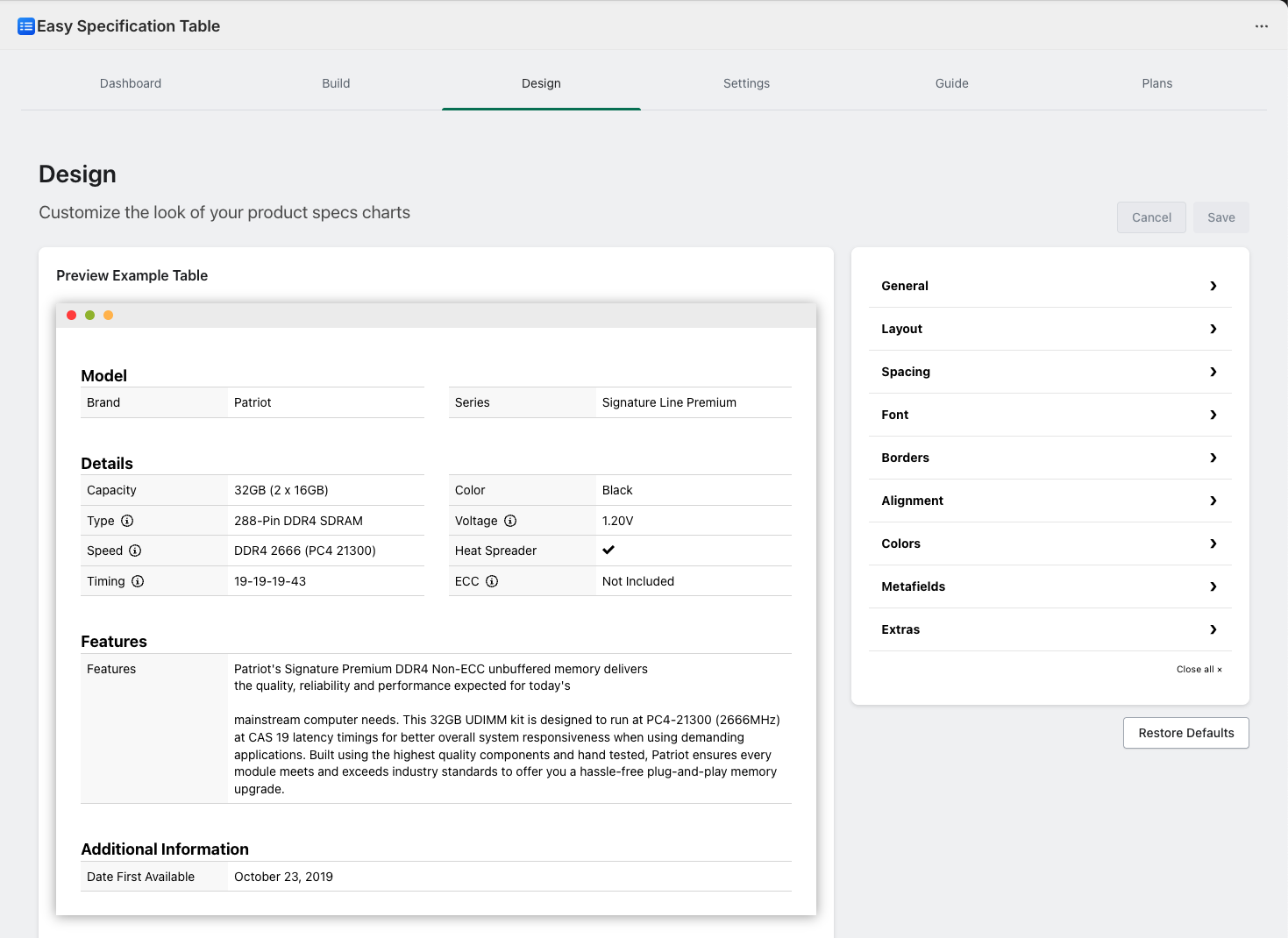Image resolution: width=1288 pixels, height=938 pixels.
Task: Expand the Layout section
Action: 1050,329
